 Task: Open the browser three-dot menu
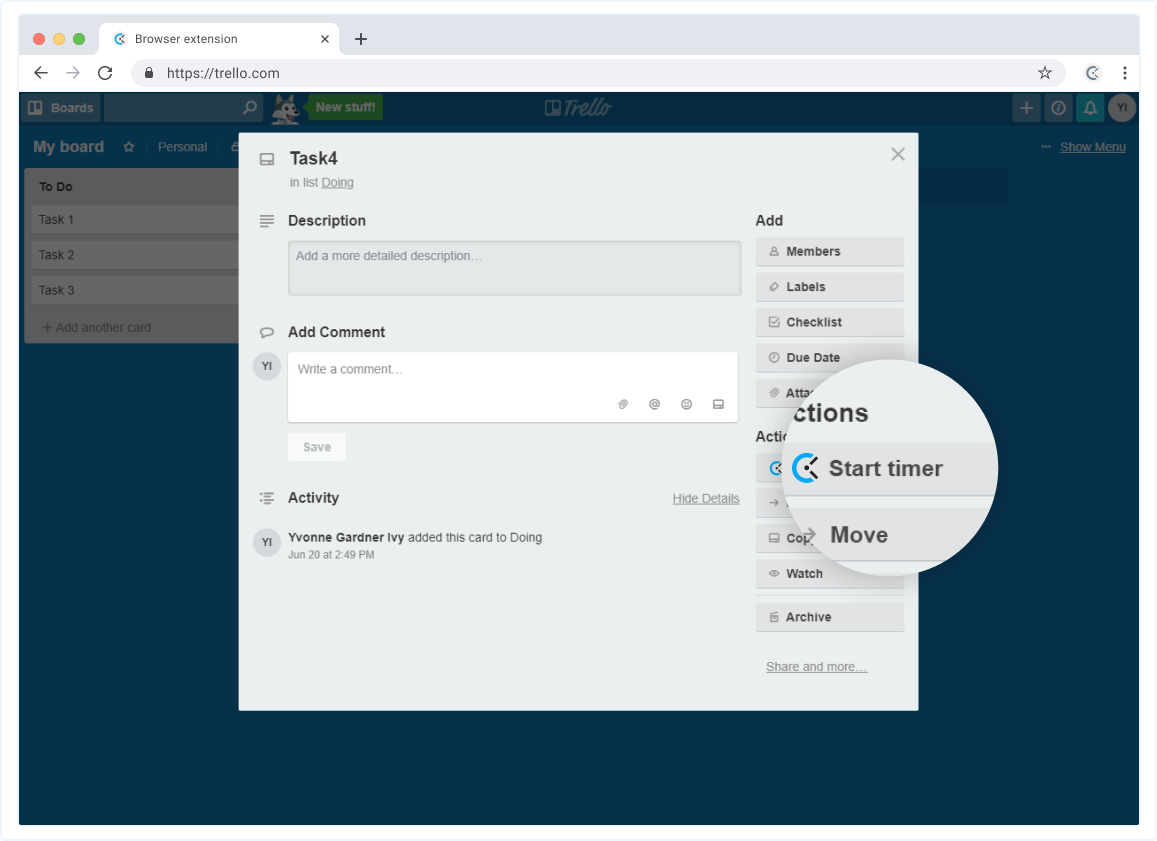coord(1125,73)
